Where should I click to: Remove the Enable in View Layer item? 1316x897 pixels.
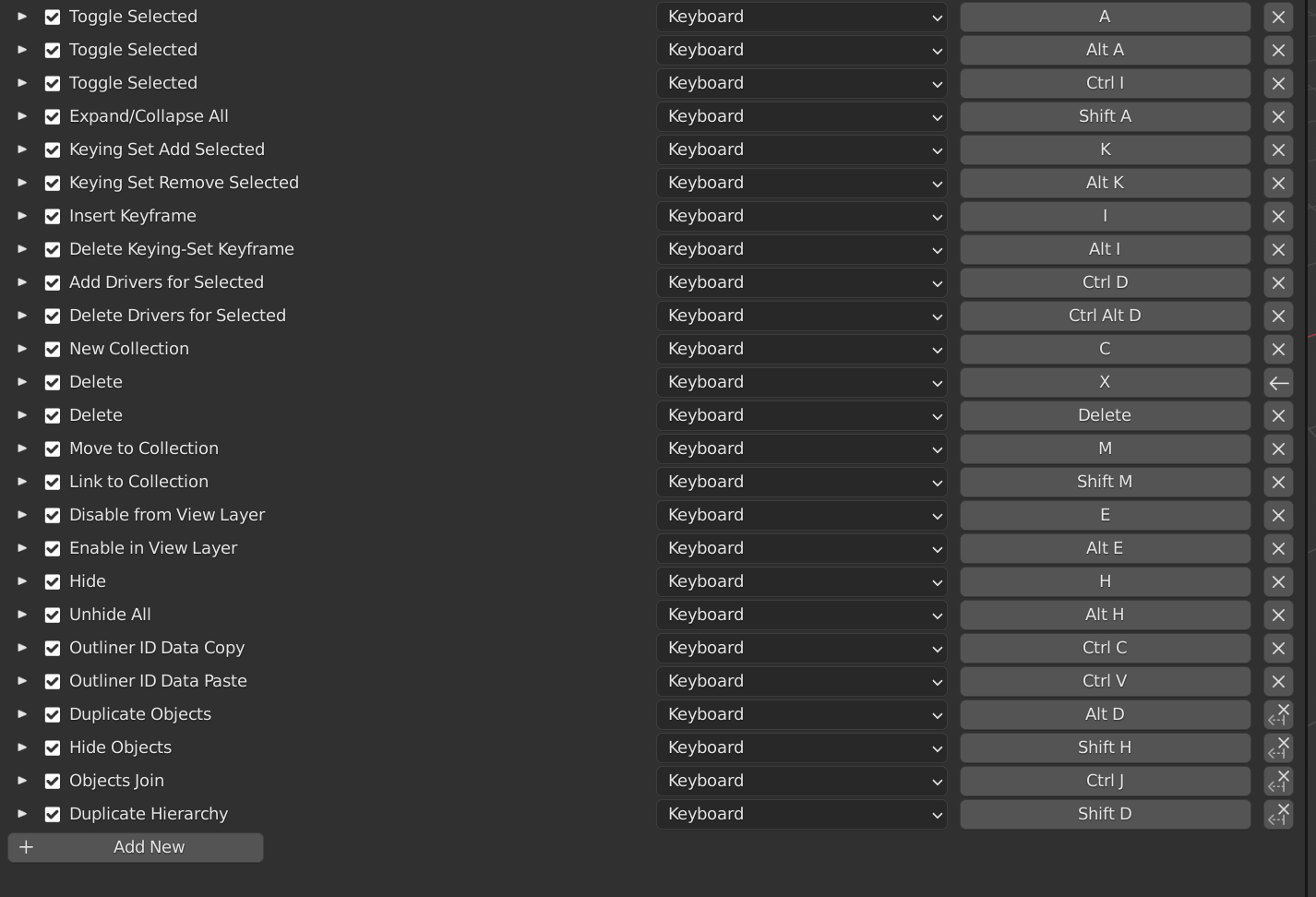pos(1278,548)
